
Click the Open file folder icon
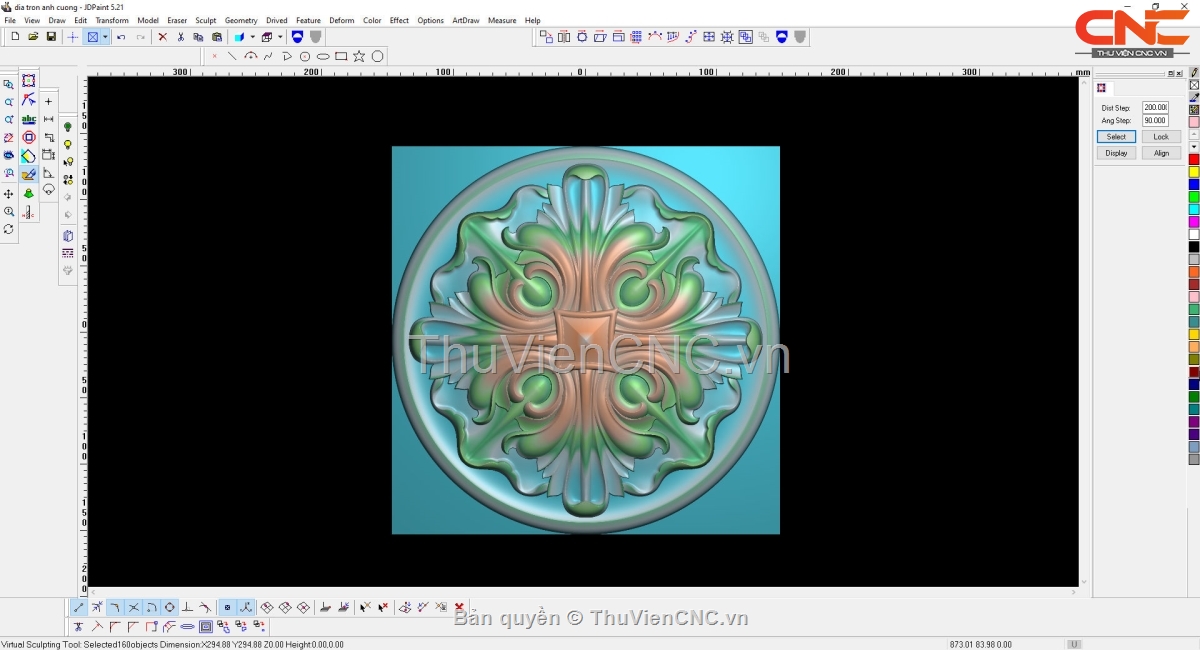[x=33, y=37]
